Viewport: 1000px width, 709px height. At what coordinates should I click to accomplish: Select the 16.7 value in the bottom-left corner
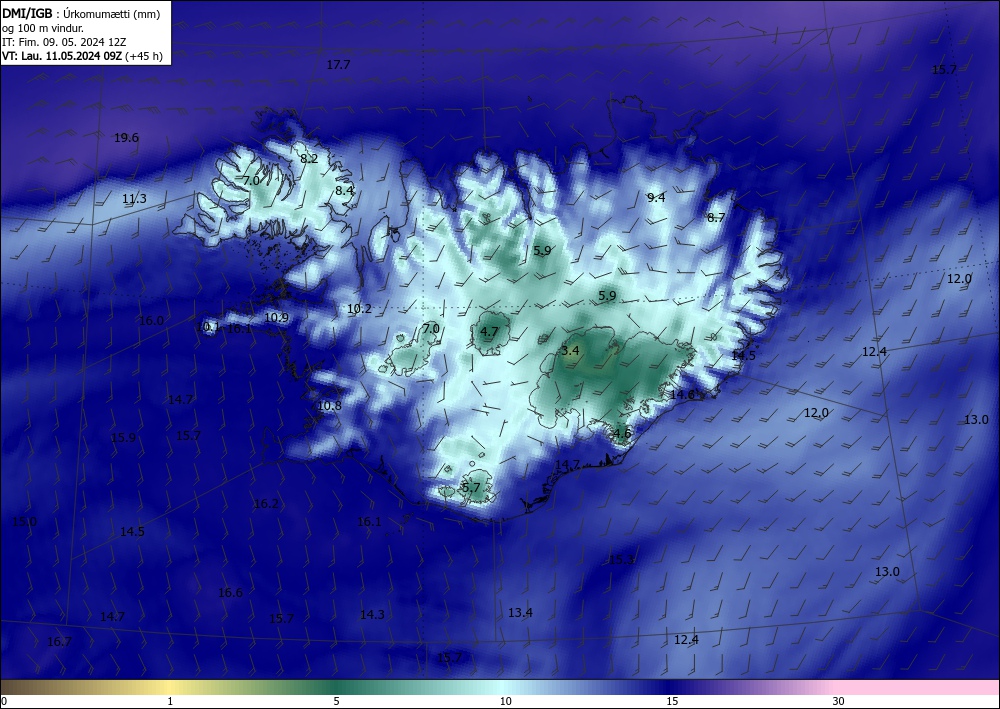(x=59, y=642)
